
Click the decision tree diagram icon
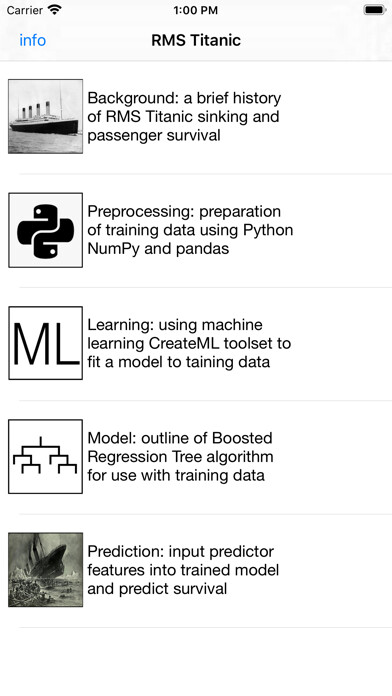(x=45, y=456)
